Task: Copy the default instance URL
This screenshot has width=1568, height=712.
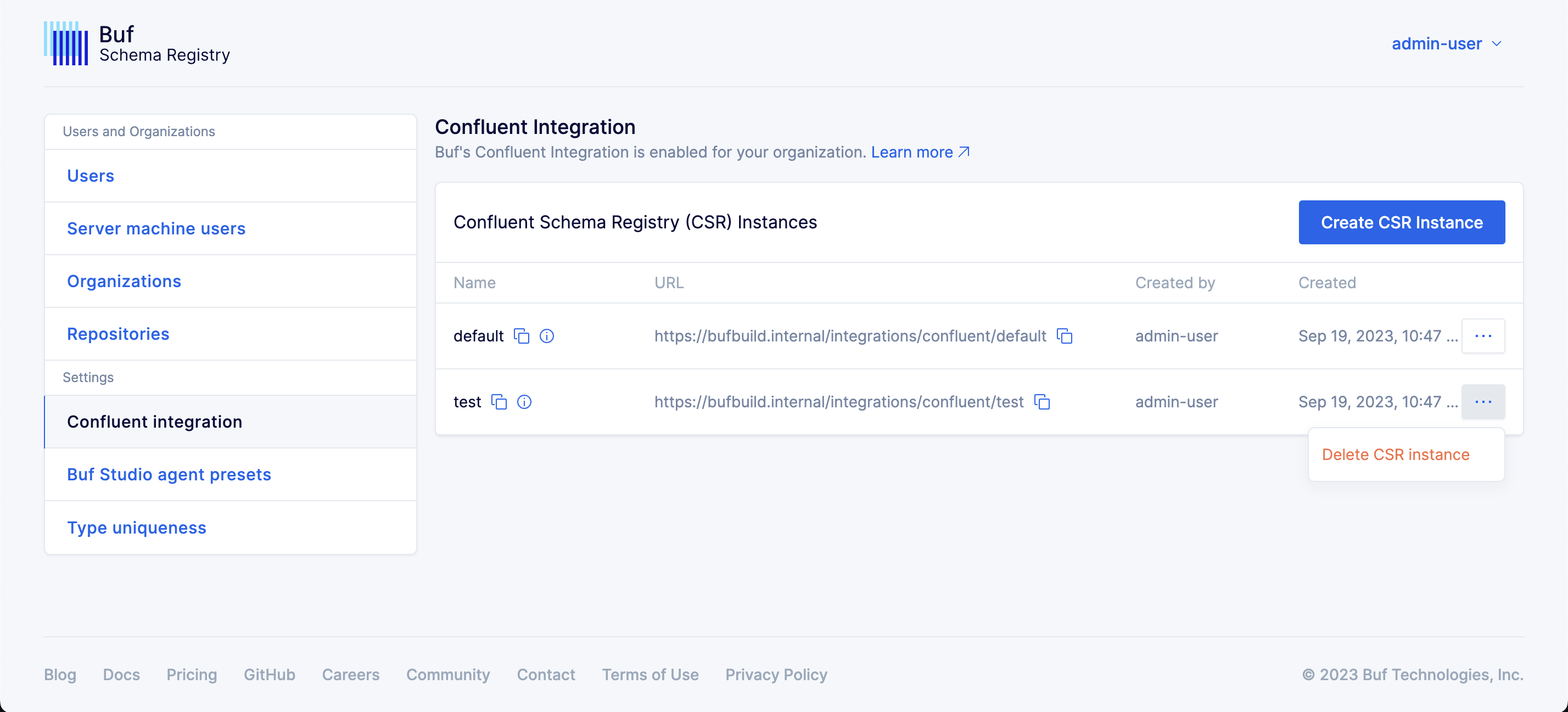Action: pyautogui.click(x=1065, y=336)
